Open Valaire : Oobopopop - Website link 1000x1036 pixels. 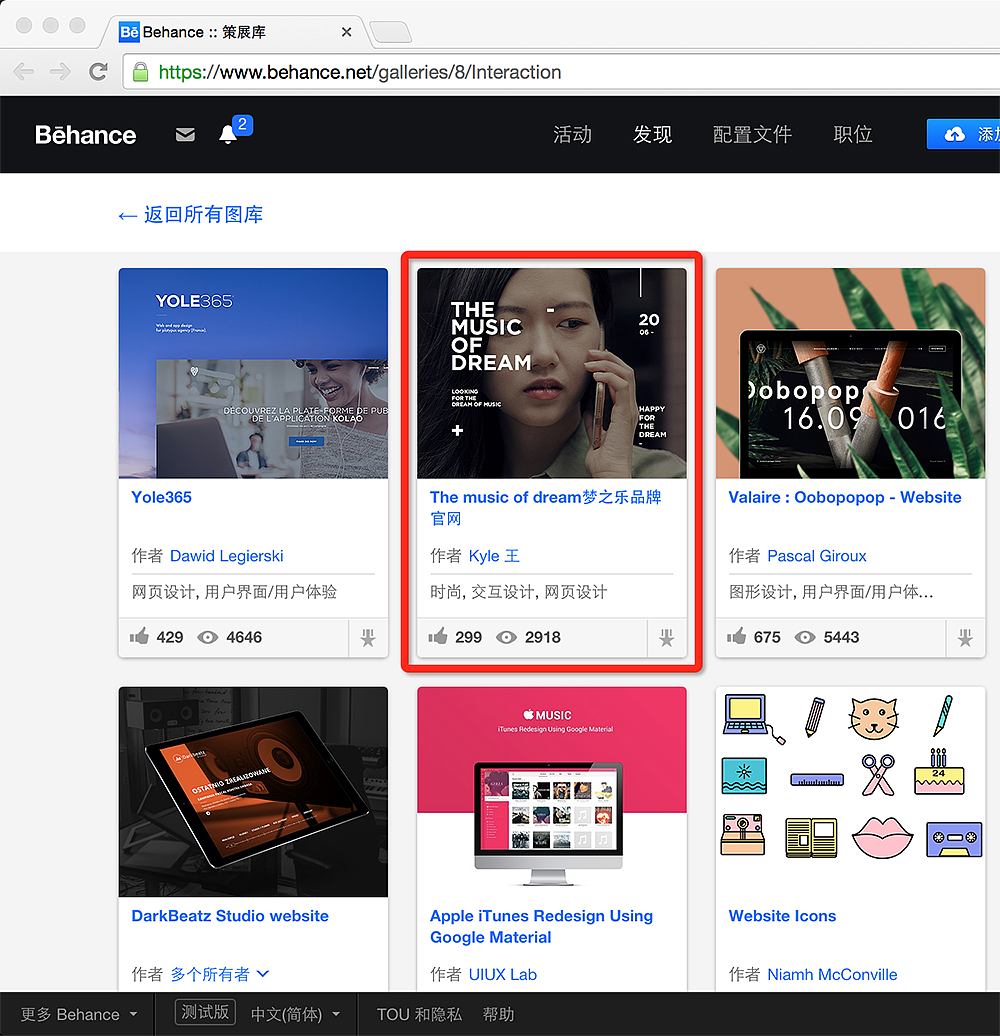[845, 497]
